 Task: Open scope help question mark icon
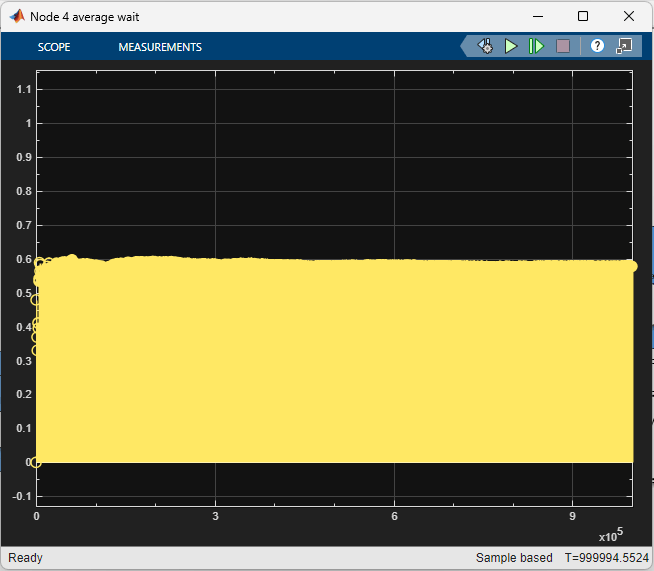(597, 46)
